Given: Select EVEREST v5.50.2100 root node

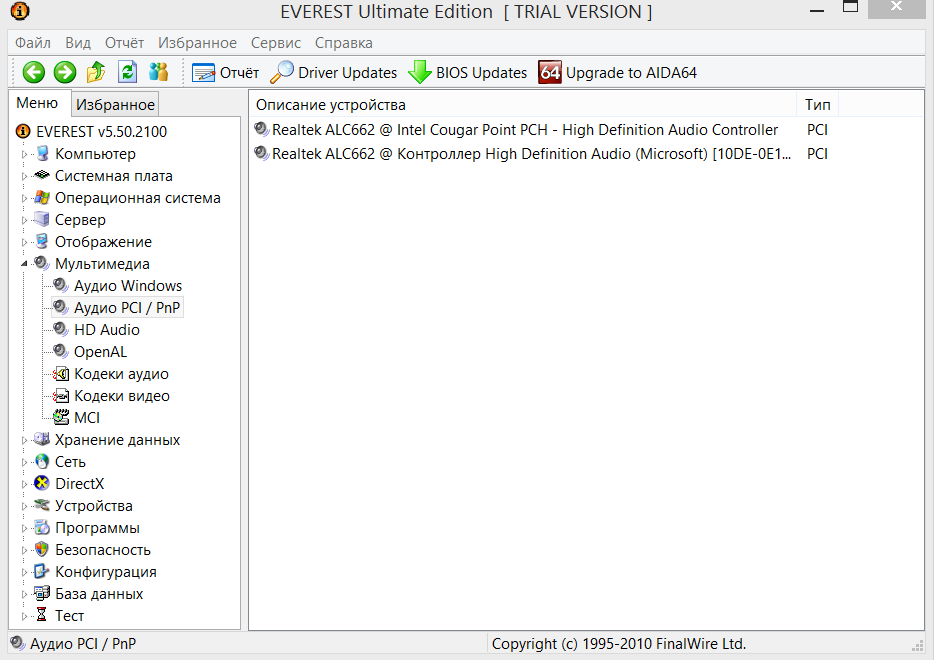Looking at the screenshot, I should pyautogui.click(x=101, y=132).
